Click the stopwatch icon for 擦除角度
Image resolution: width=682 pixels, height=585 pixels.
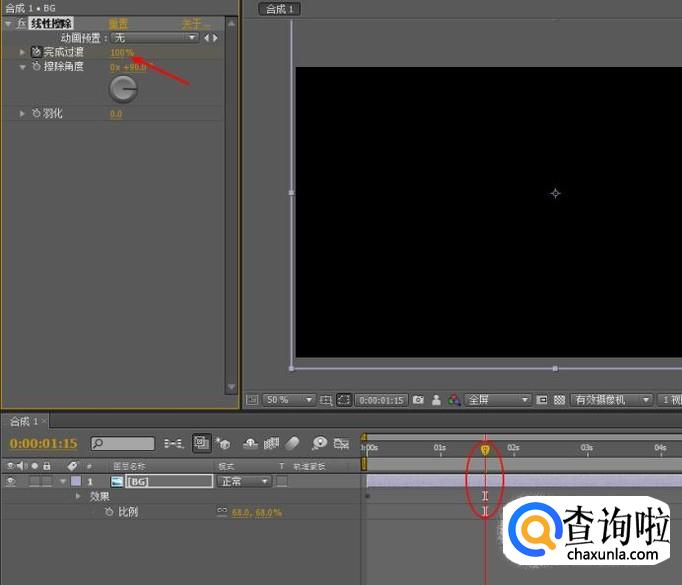point(37,67)
